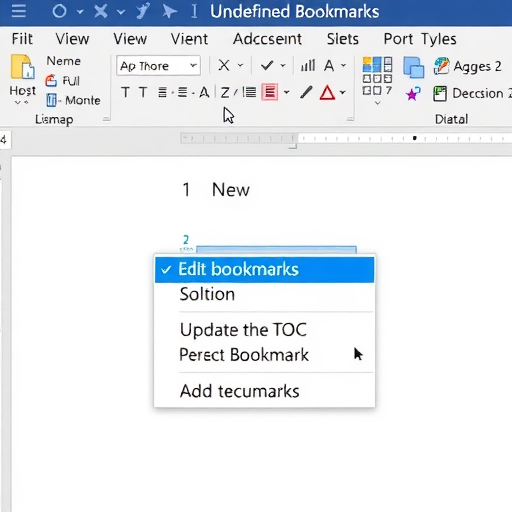
Task: Click the letter A icon next to the bars
Action: (x=329, y=65)
